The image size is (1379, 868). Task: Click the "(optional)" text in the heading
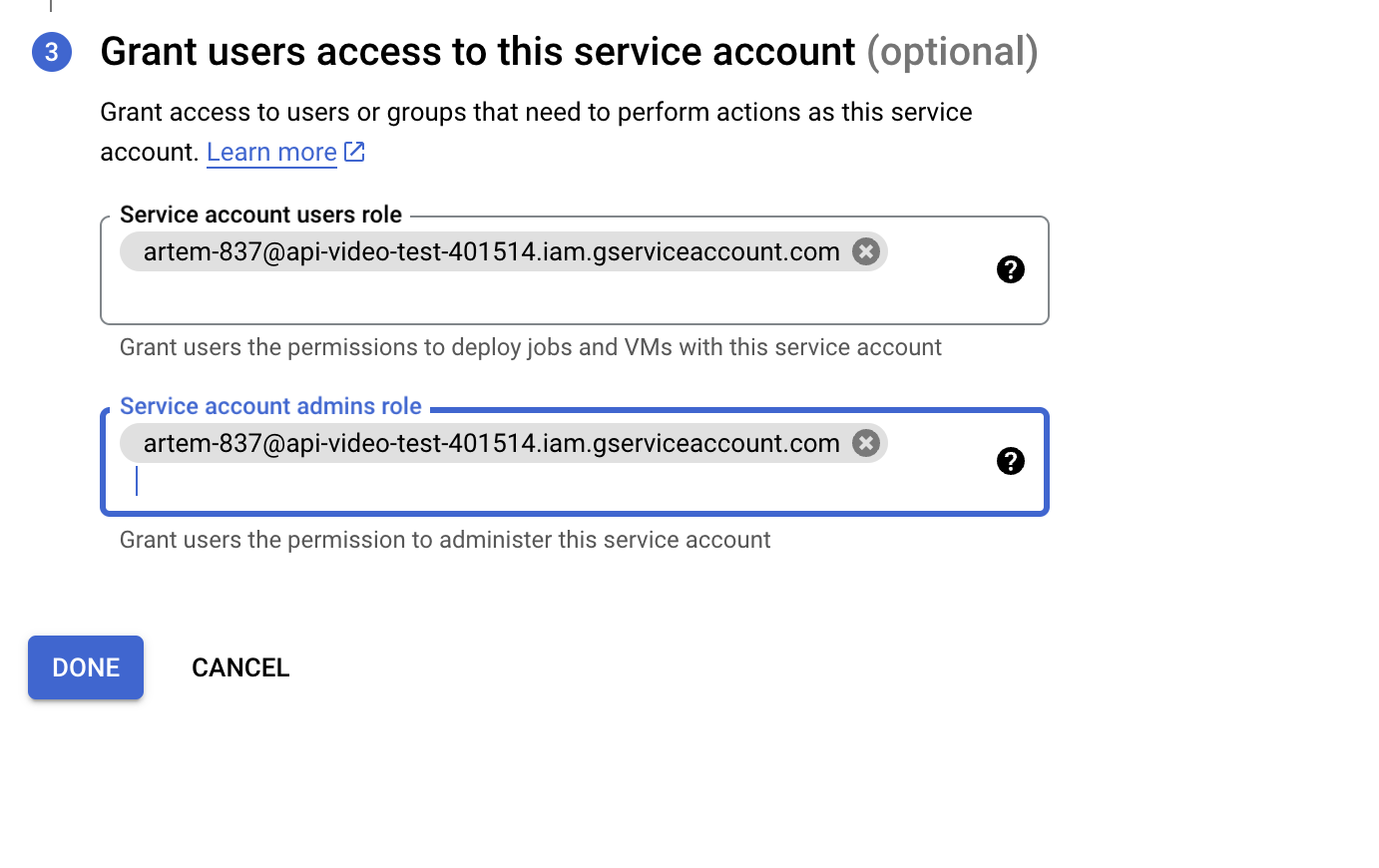952,52
